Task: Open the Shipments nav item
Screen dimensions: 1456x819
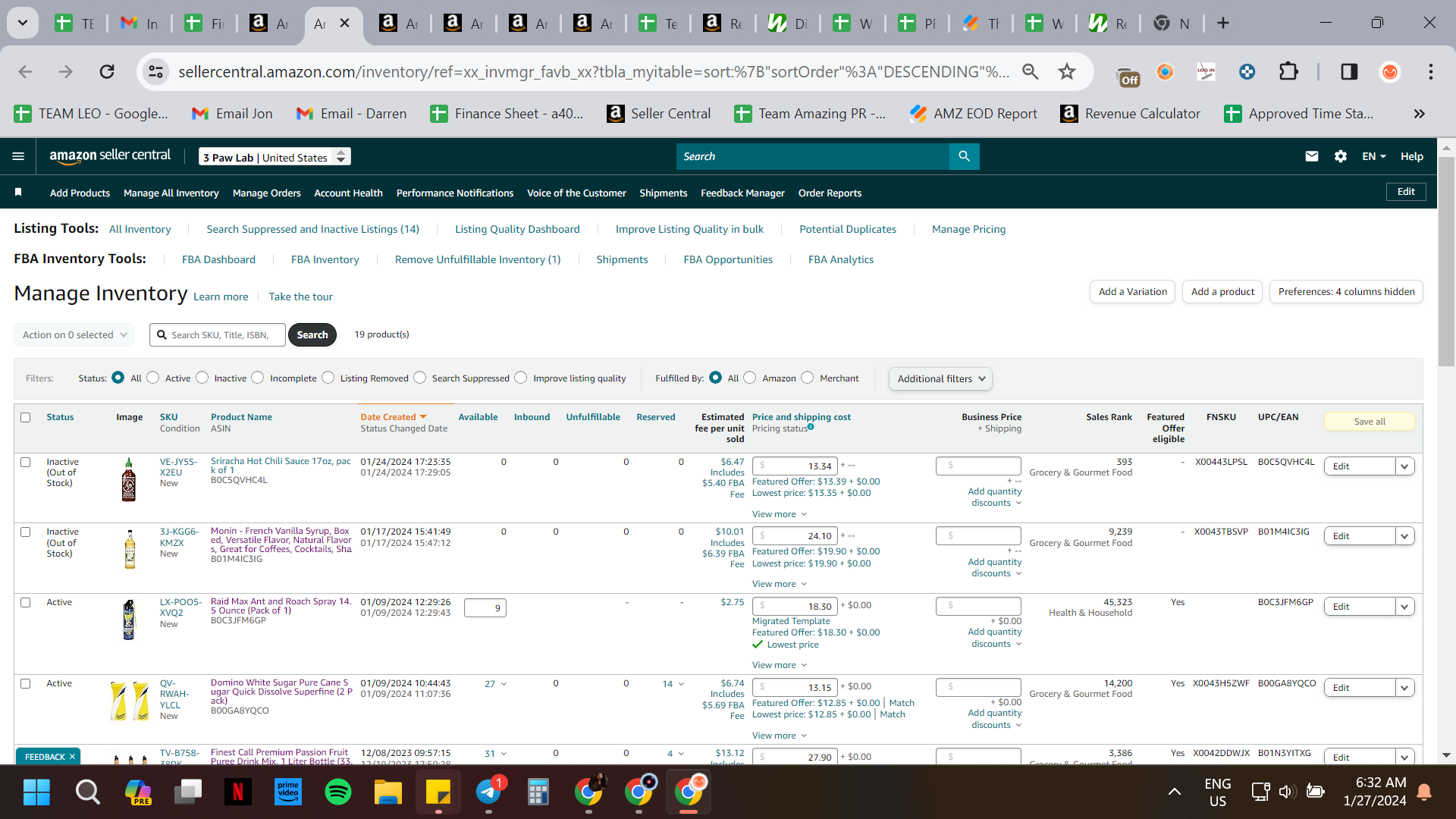Action: point(664,193)
